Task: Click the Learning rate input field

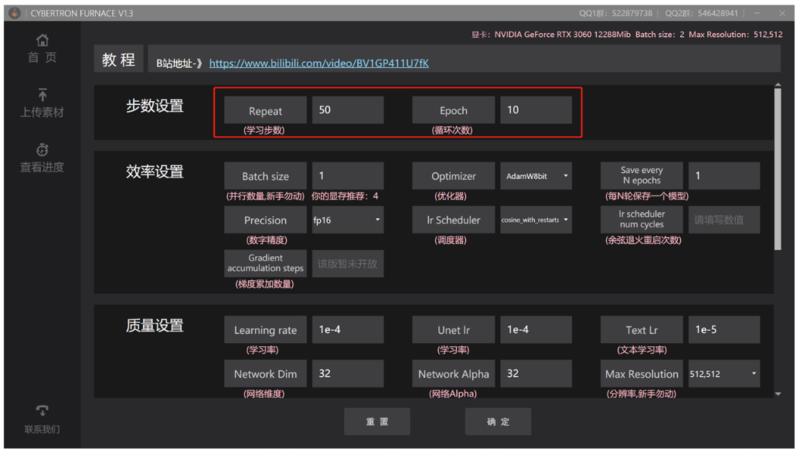Action: click(x=347, y=330)
